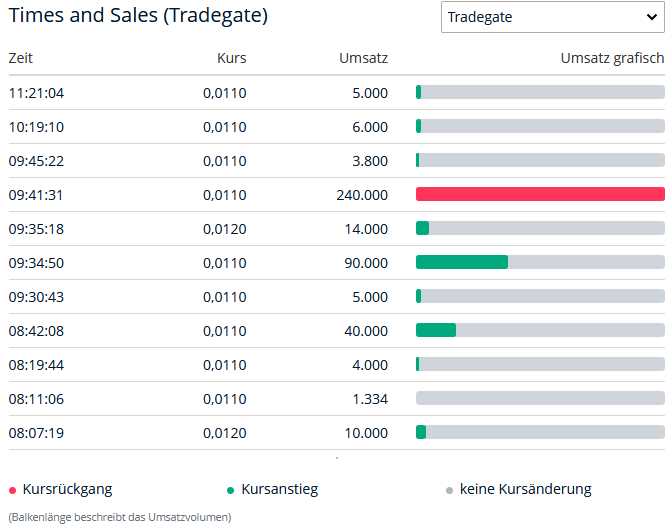Click the Zeit column header
Image resolution: width=672 pixels, height=528 pixels.
[21, 58]
